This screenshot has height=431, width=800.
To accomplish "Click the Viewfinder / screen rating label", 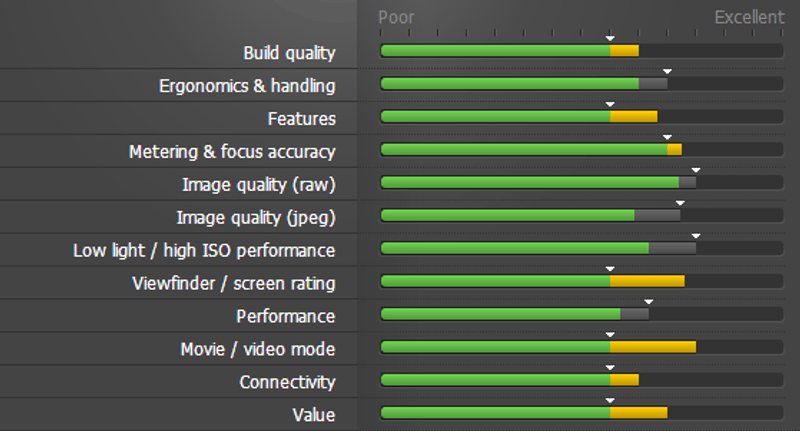I will tap(233, 283).
